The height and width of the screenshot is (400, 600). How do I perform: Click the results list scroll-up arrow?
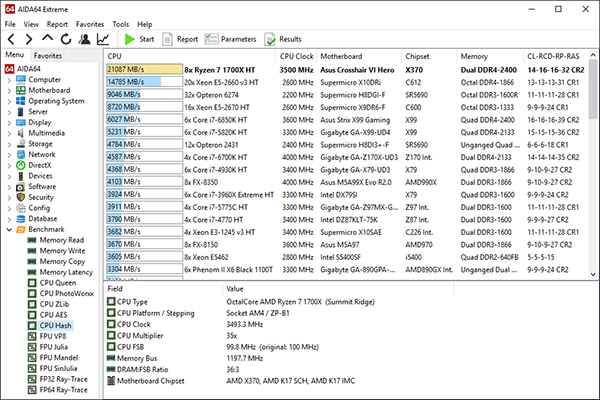tap(593, 55)
